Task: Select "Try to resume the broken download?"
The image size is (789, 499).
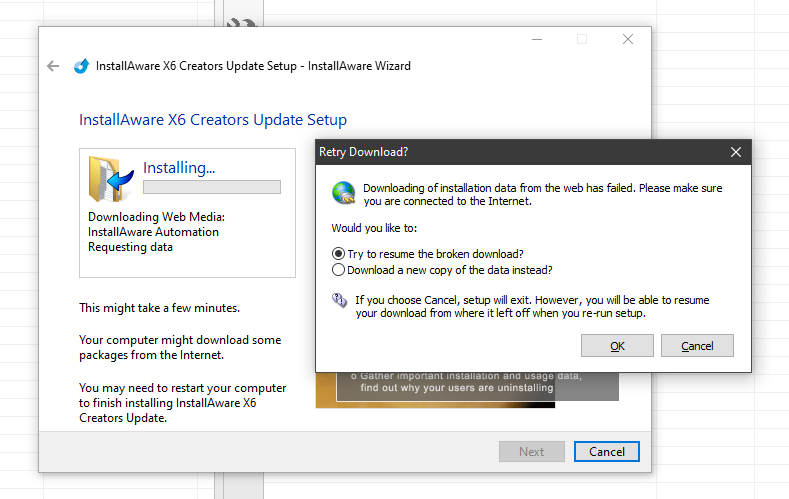Action: (428, 254)
